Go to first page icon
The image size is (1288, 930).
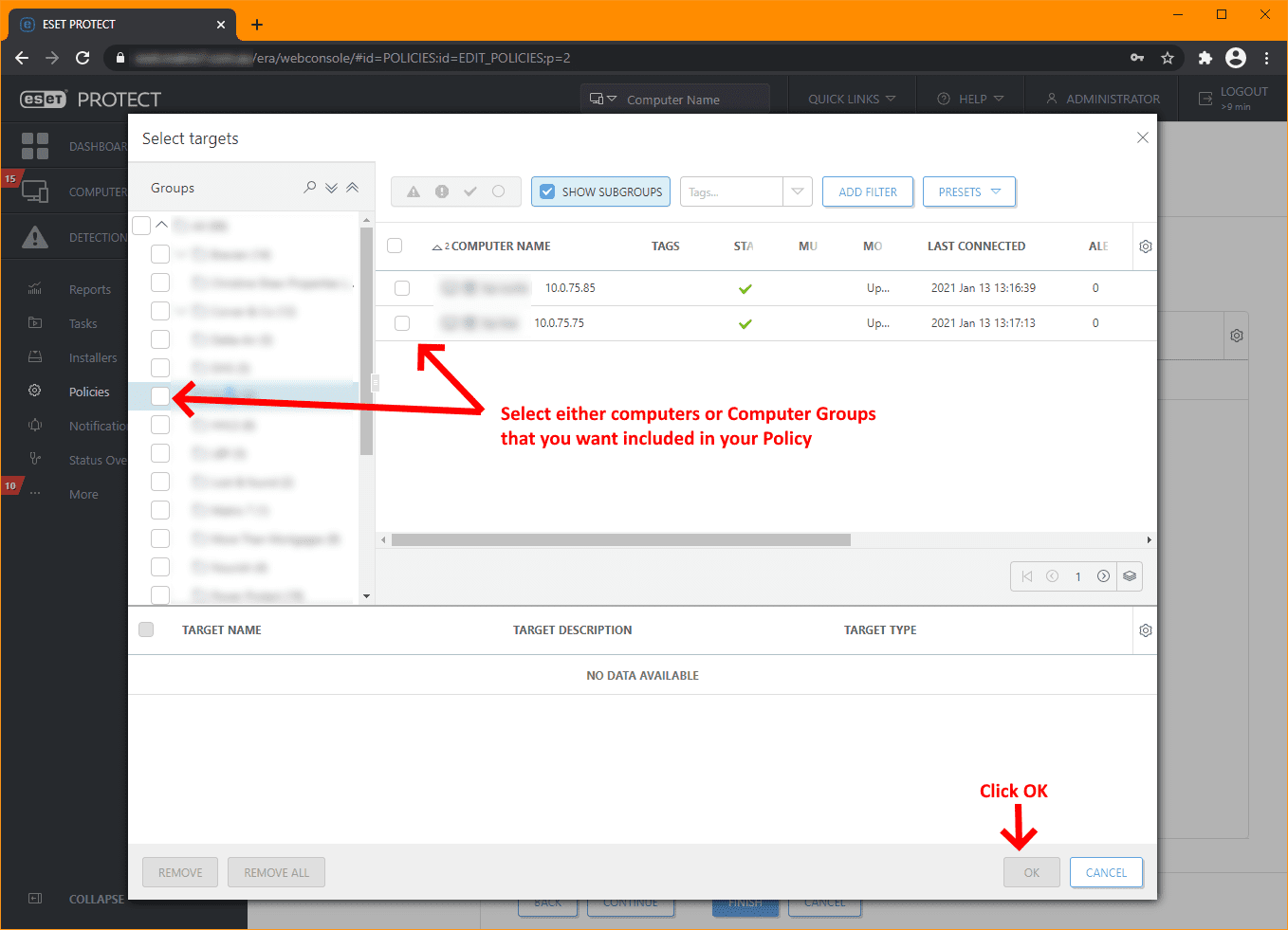pos(1027,576)
